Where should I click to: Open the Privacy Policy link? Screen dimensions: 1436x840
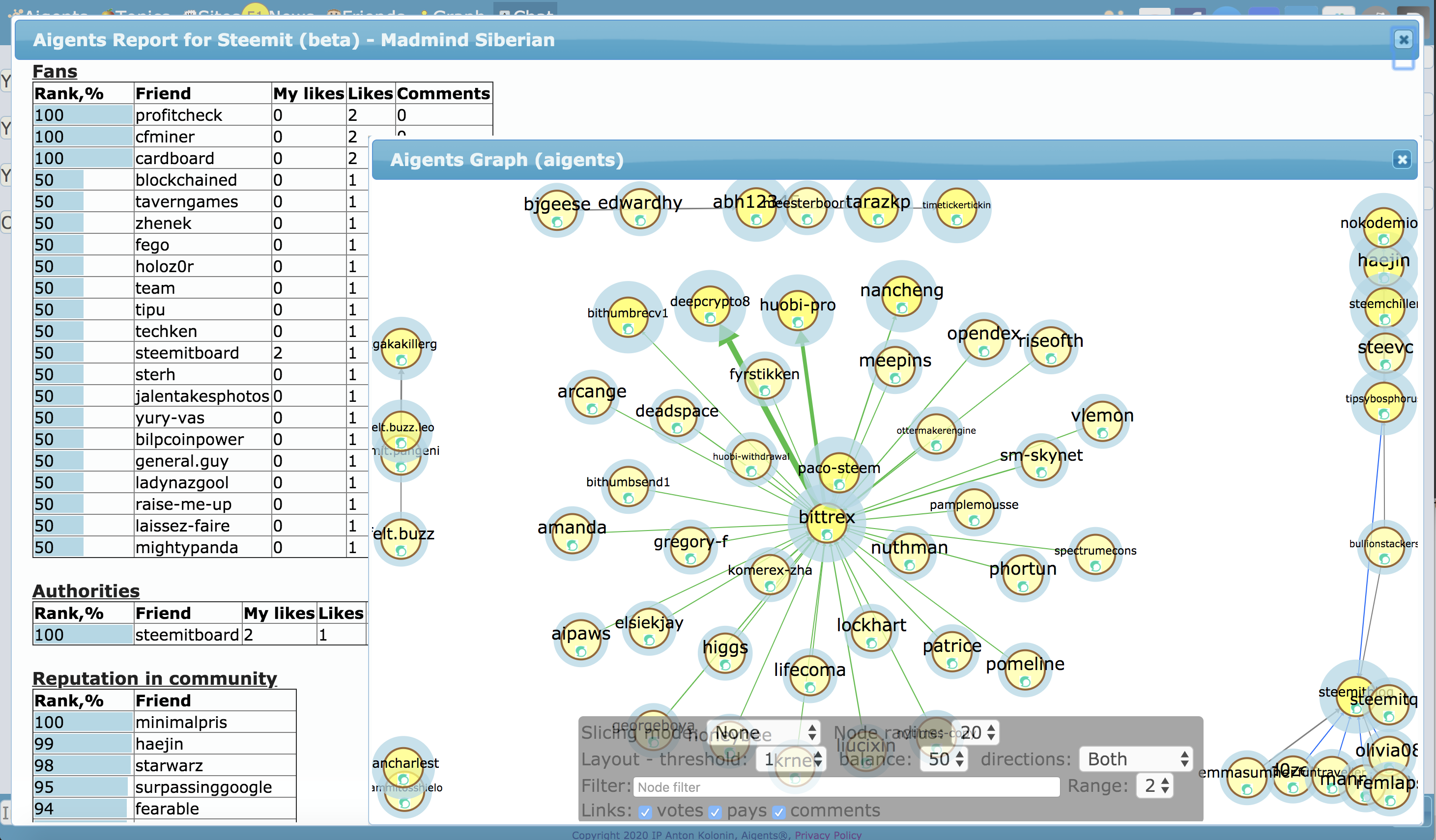828,835
